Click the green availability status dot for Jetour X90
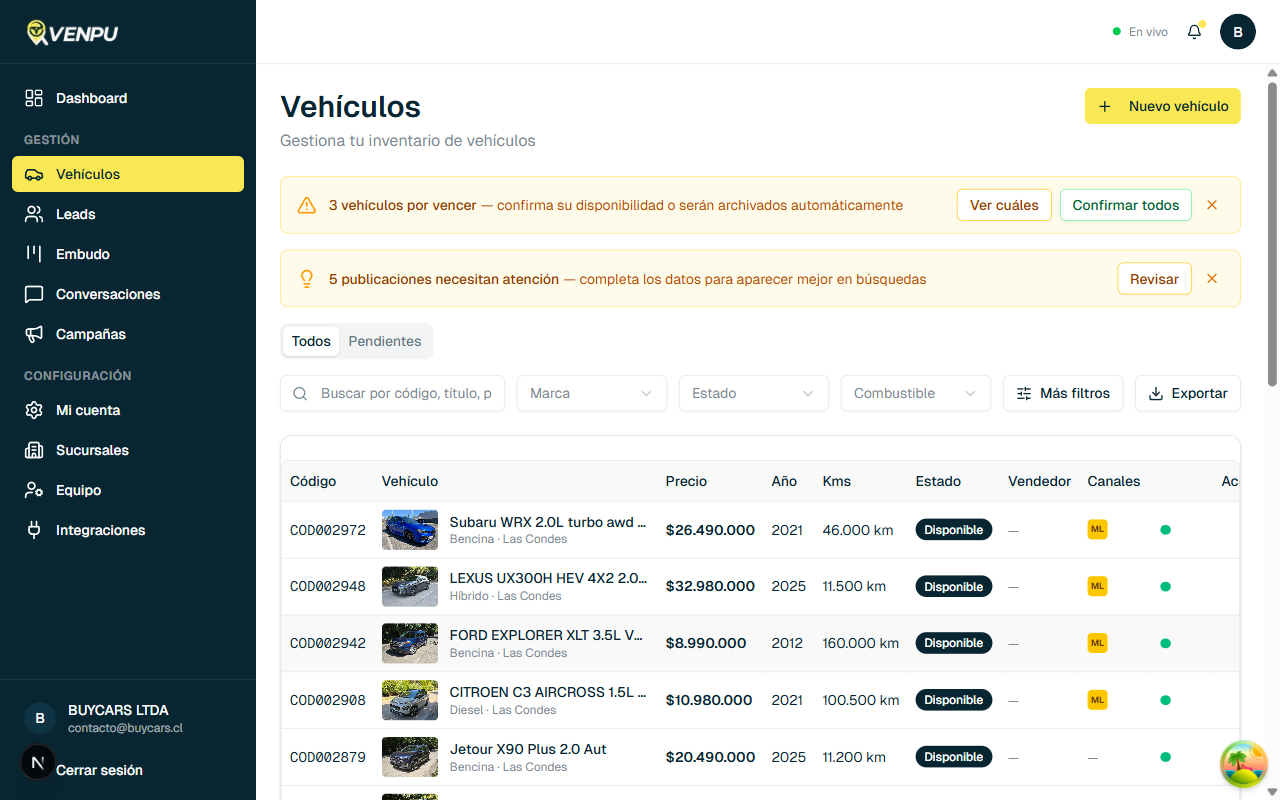 pos(1166,757)
